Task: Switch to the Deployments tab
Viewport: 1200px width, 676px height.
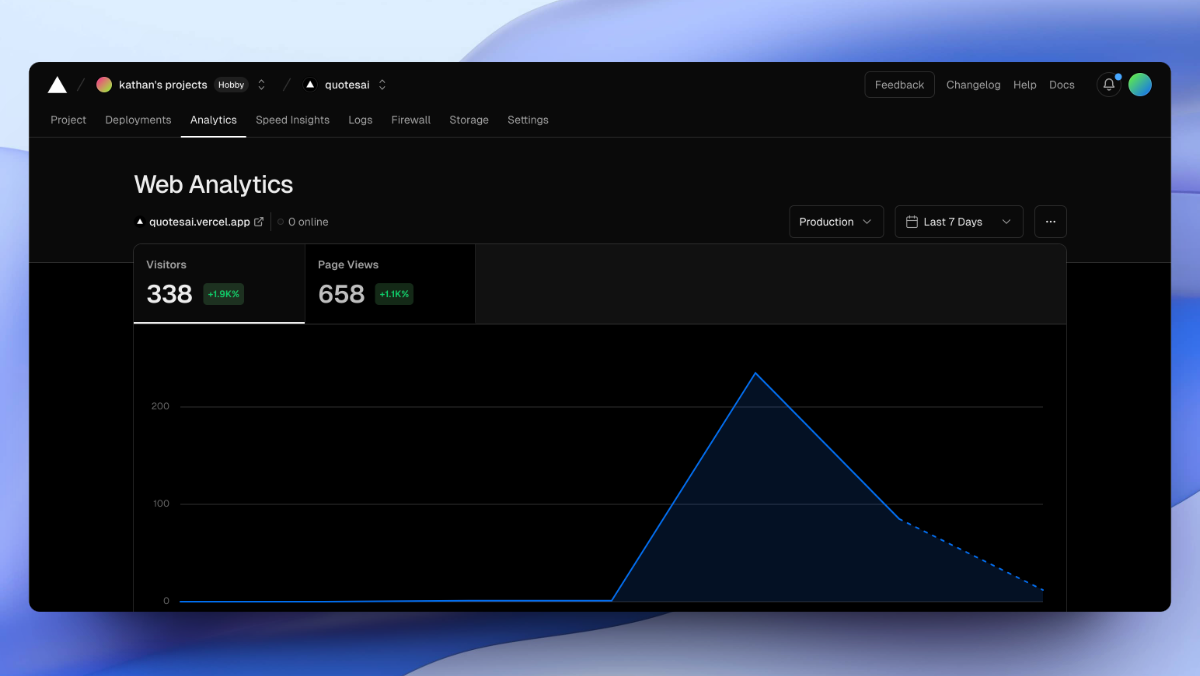Action: point(138,120)
